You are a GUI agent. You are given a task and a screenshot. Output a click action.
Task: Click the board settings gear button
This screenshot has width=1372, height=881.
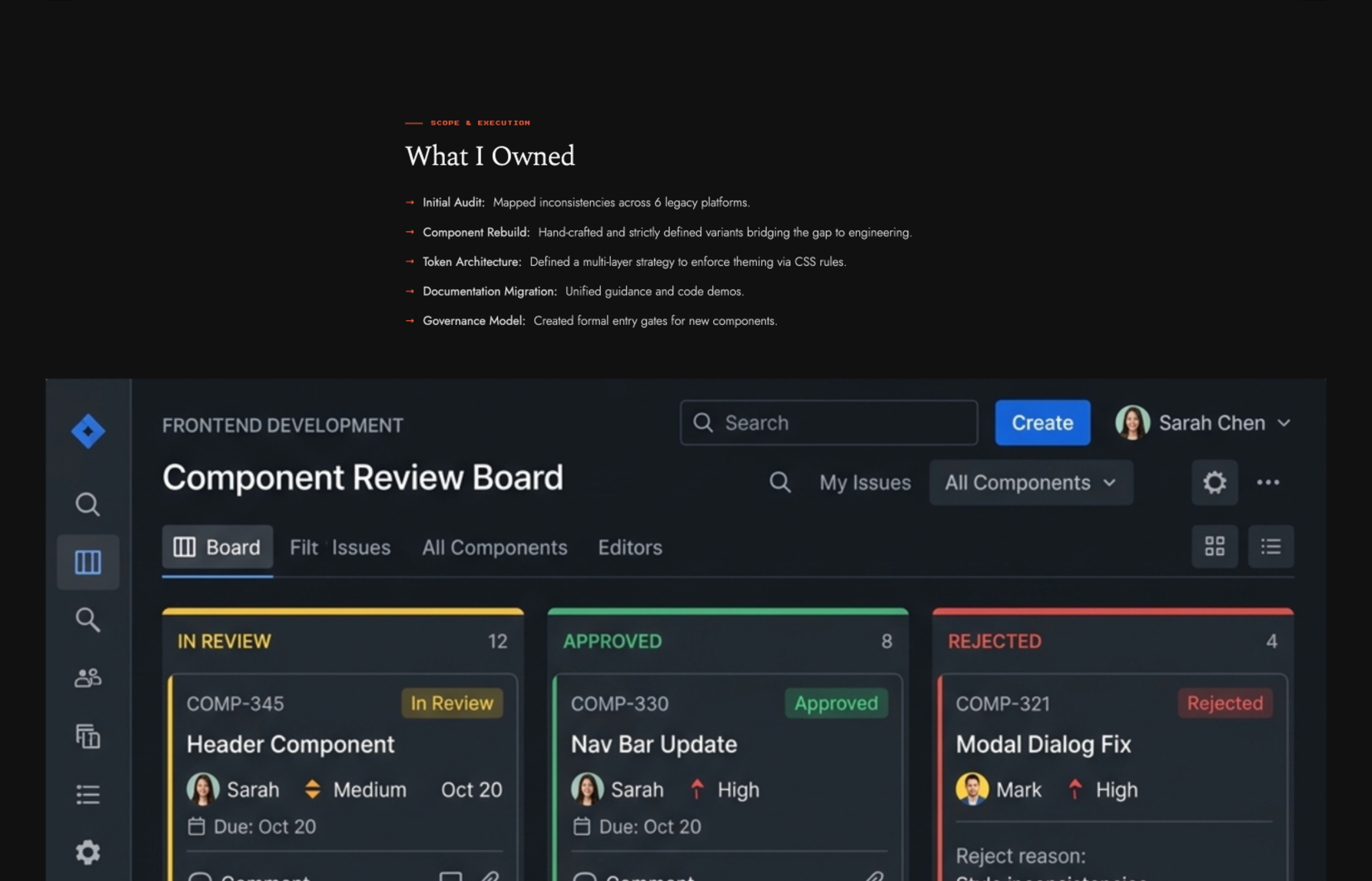(1215, 482)
